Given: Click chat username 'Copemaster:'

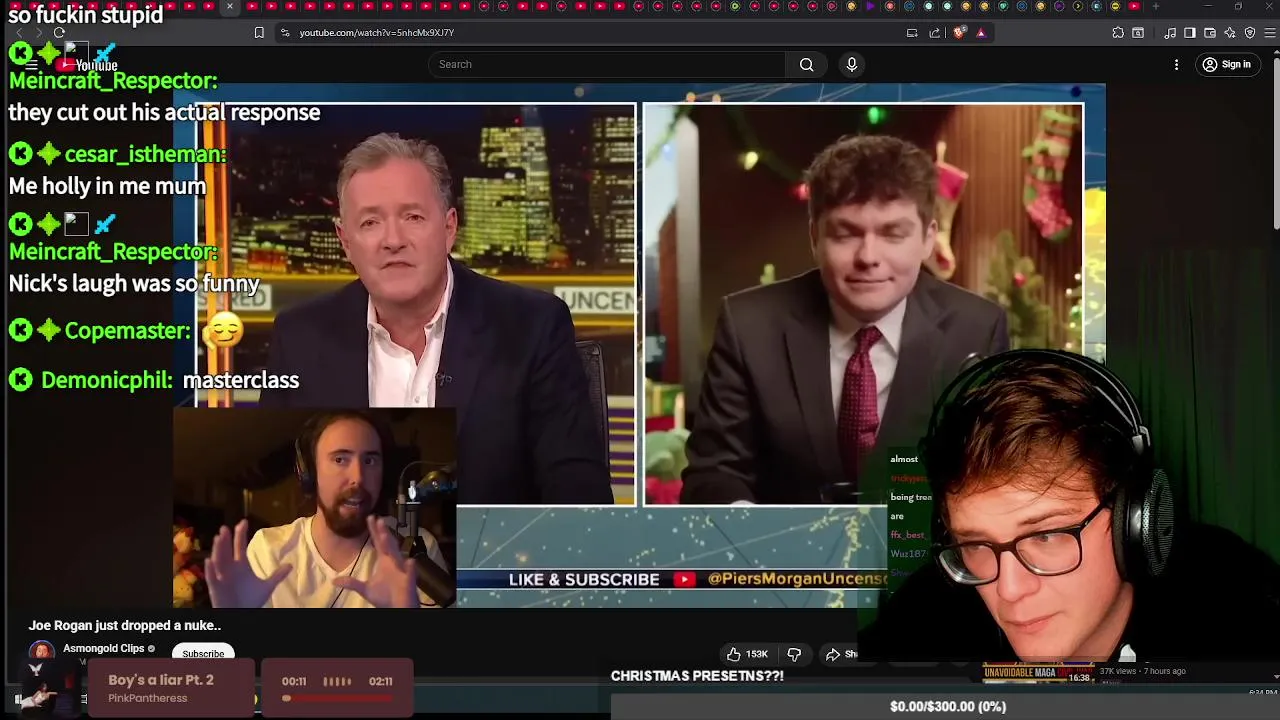Looking at the screenshot, I should (x=127, y=331).
